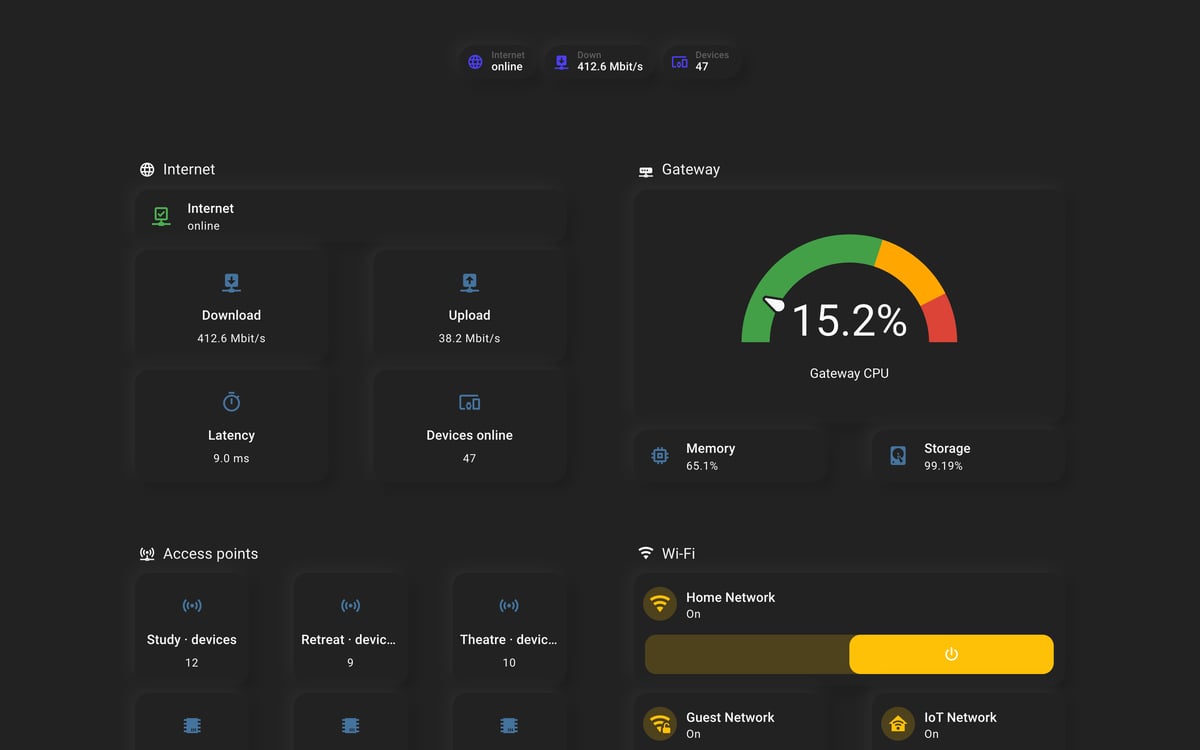Click the globe icon in Internet chip
1200x750 pixels.
(475, 62)
